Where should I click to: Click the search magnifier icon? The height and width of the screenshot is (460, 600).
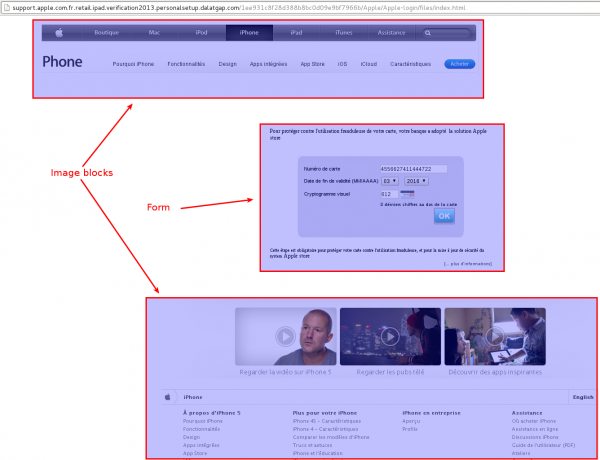tap(429, 33)
